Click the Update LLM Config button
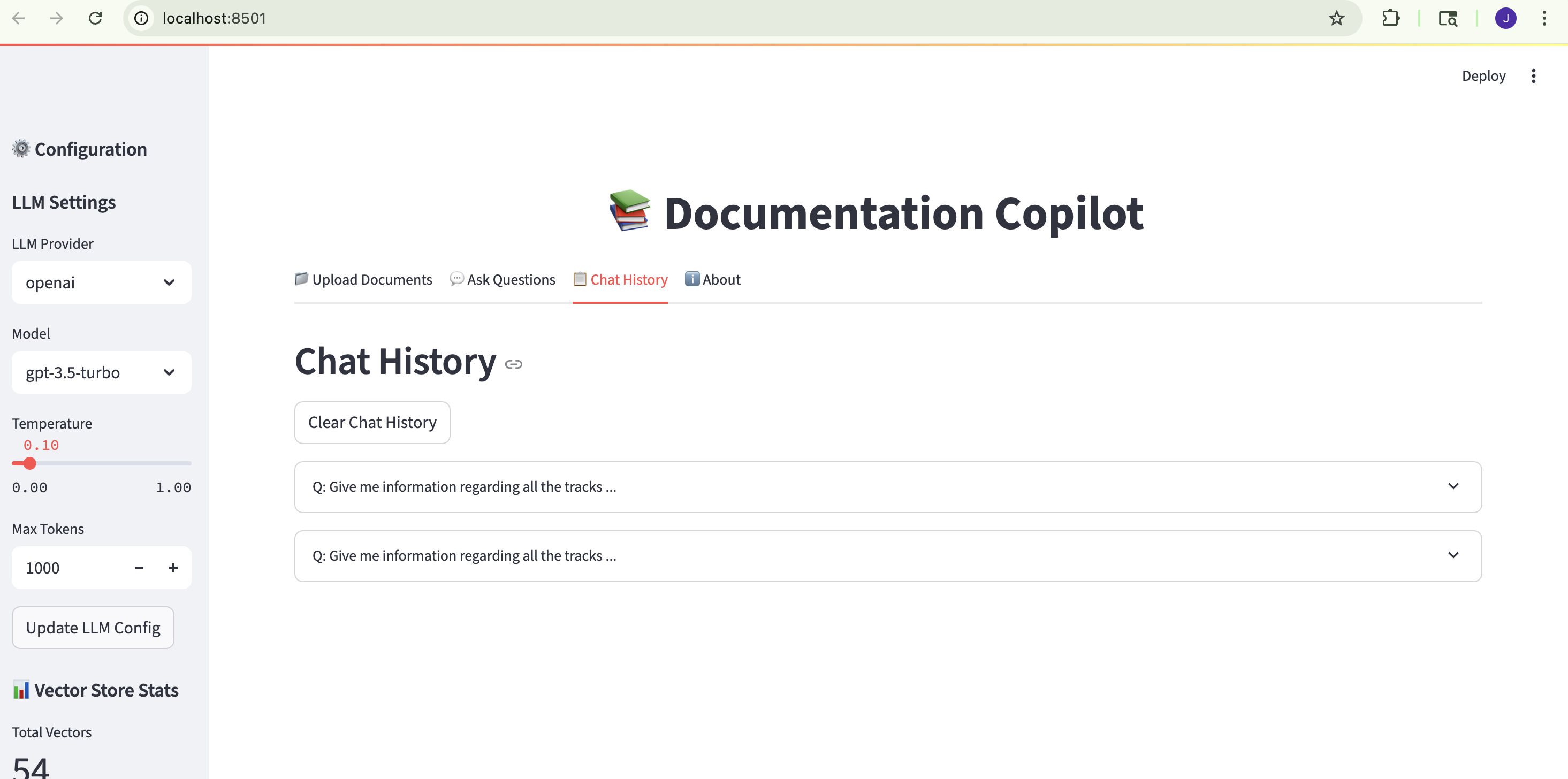1568x779 pixels. pyautogui.click(x=93, y=628)
